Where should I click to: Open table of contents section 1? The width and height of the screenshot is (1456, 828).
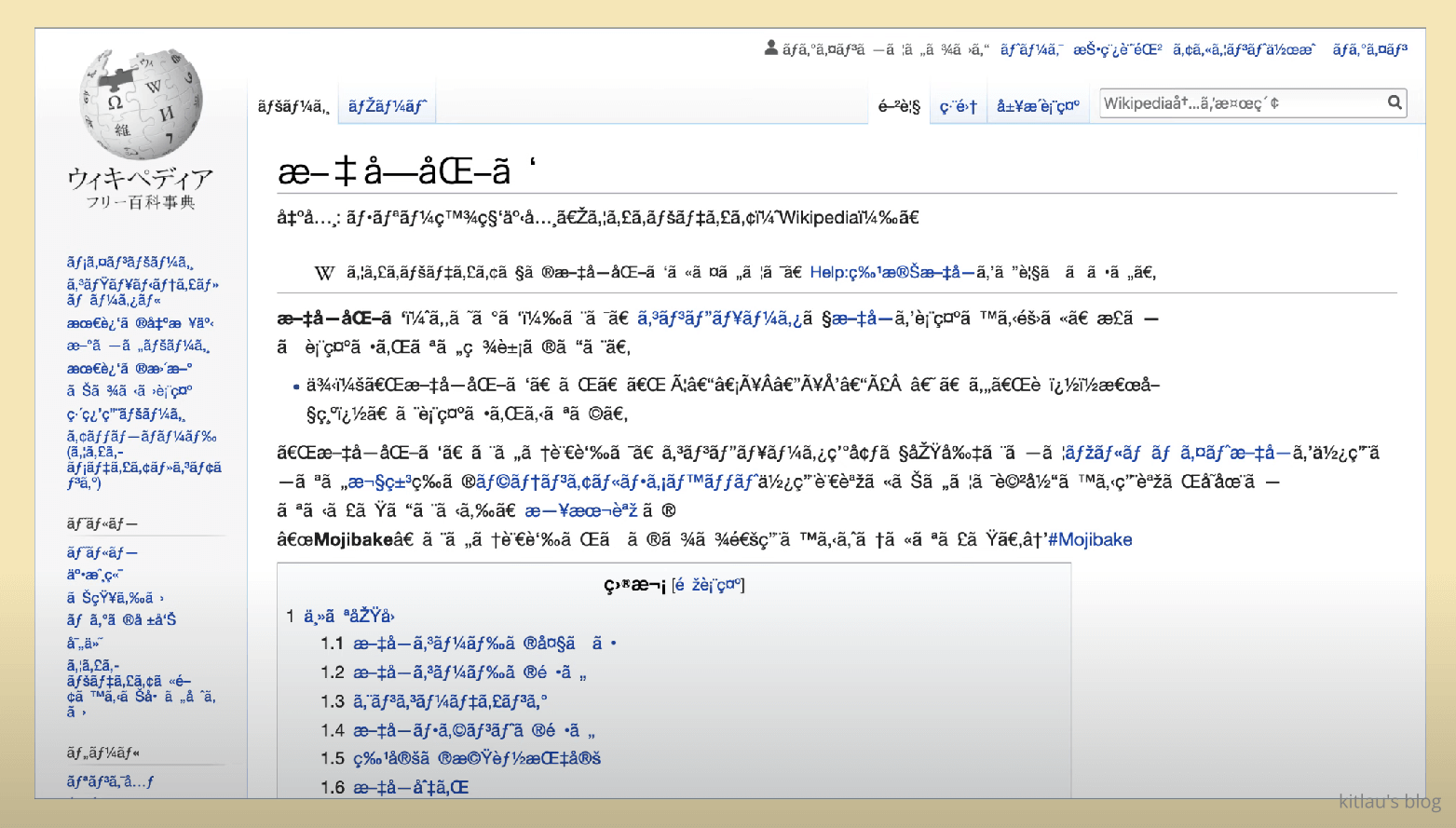coord(348,616)
